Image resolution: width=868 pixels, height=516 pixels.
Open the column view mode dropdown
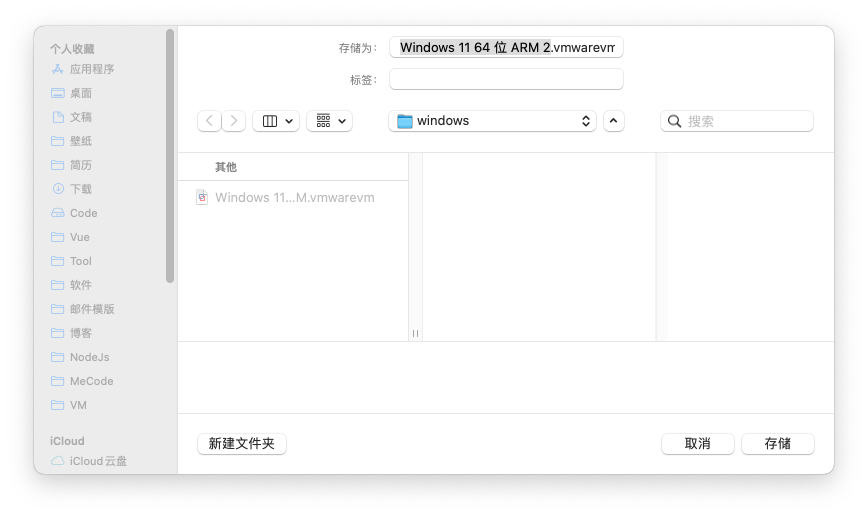click(x=276, y=121)
